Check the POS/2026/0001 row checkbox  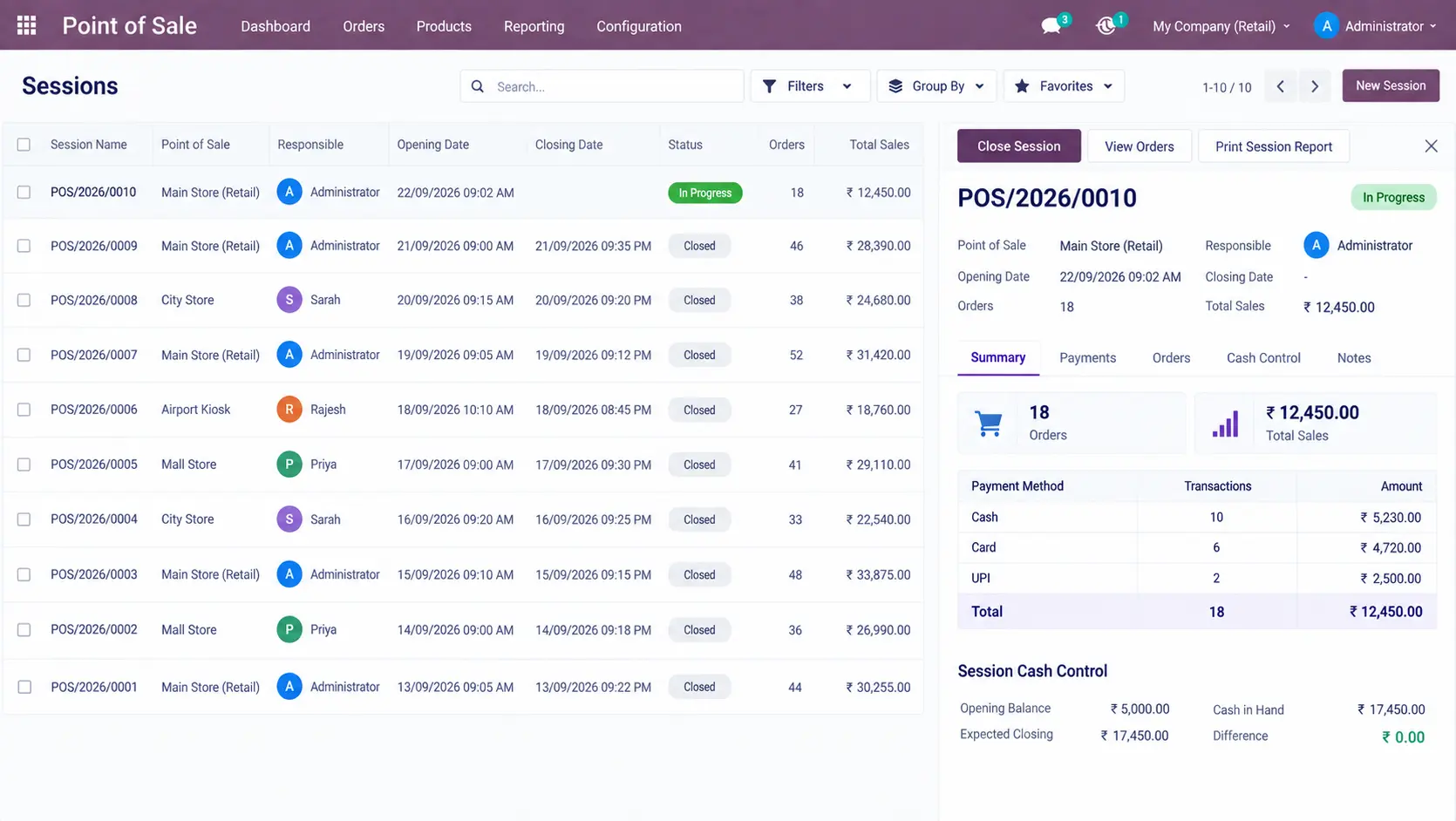pyautogui.click(x=24, y=687)
